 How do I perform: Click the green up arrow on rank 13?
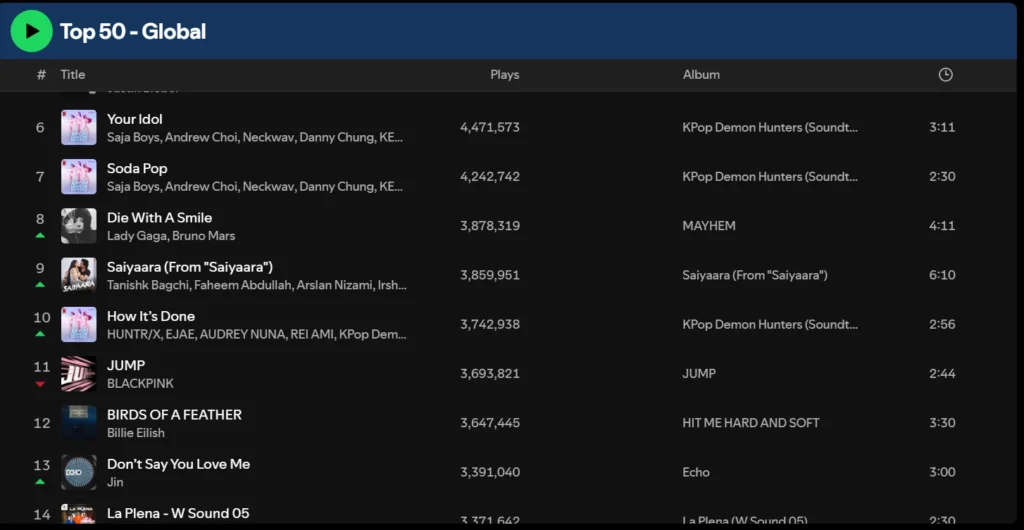[x=40, y=482]
